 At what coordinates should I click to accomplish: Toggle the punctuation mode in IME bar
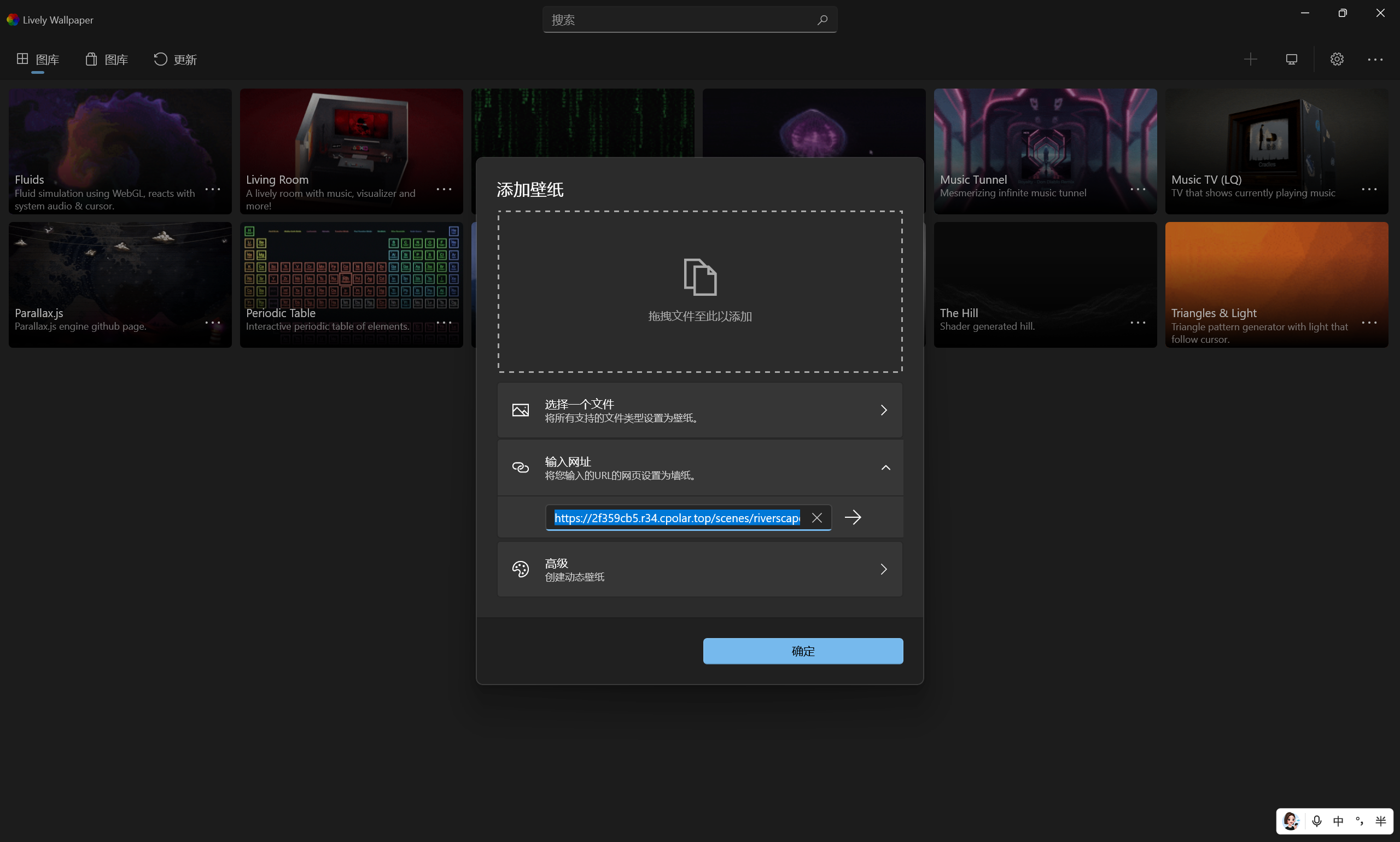tap(1359, 821)
